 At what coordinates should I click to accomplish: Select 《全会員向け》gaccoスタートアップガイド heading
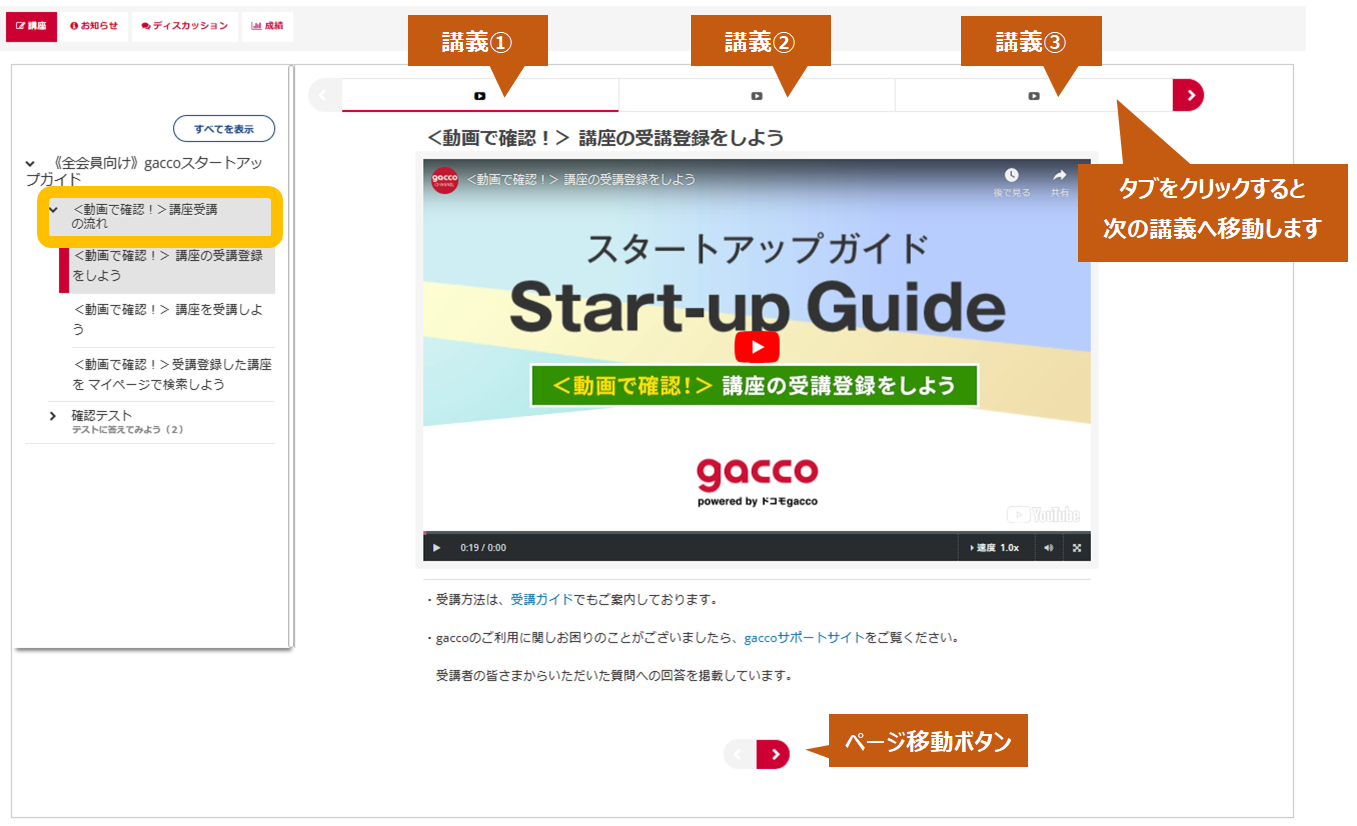click(144, 171)
